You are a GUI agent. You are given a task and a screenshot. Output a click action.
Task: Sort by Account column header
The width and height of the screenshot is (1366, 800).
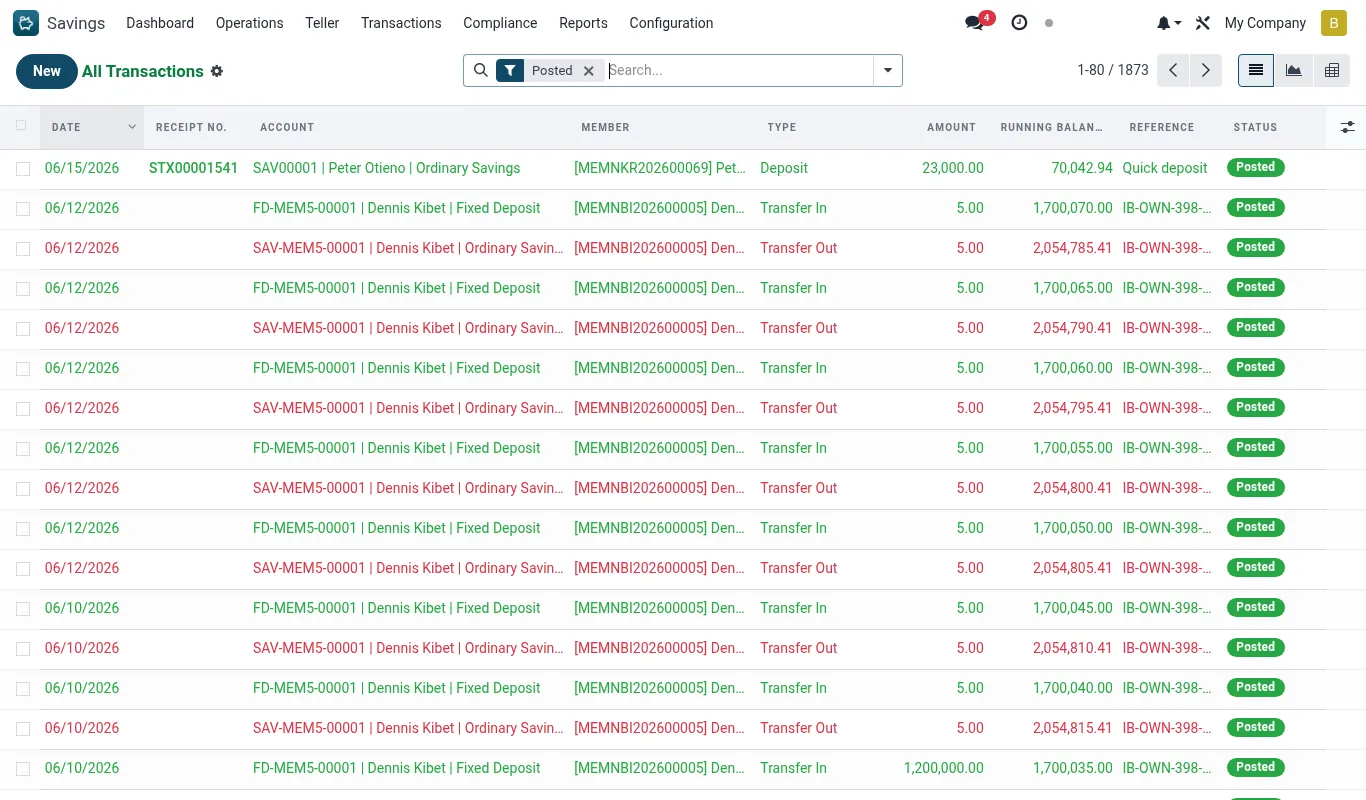408,127
